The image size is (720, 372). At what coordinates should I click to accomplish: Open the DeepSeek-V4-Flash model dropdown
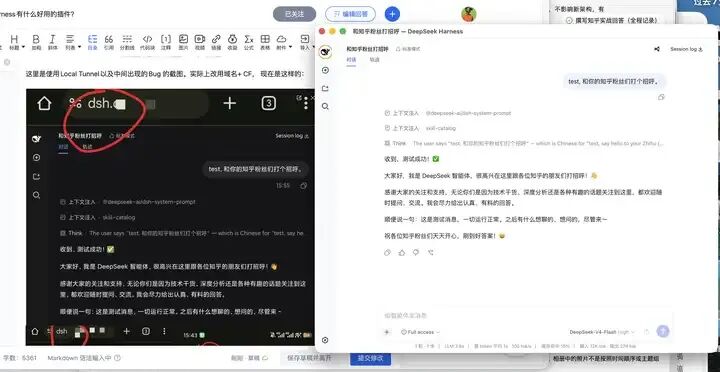point(602,332)
